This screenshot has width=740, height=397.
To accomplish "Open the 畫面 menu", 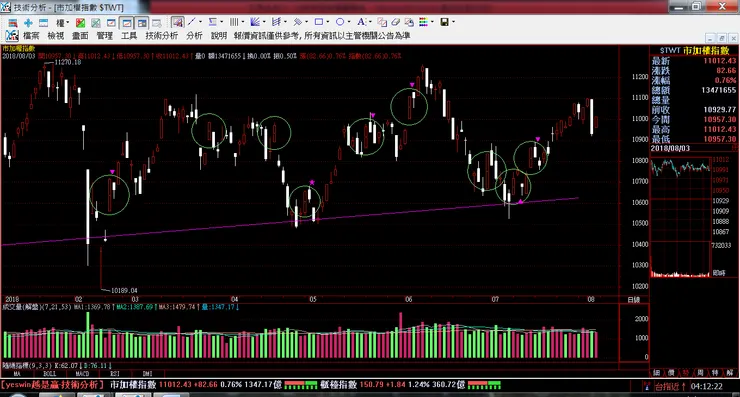I will tap(80, 36).
